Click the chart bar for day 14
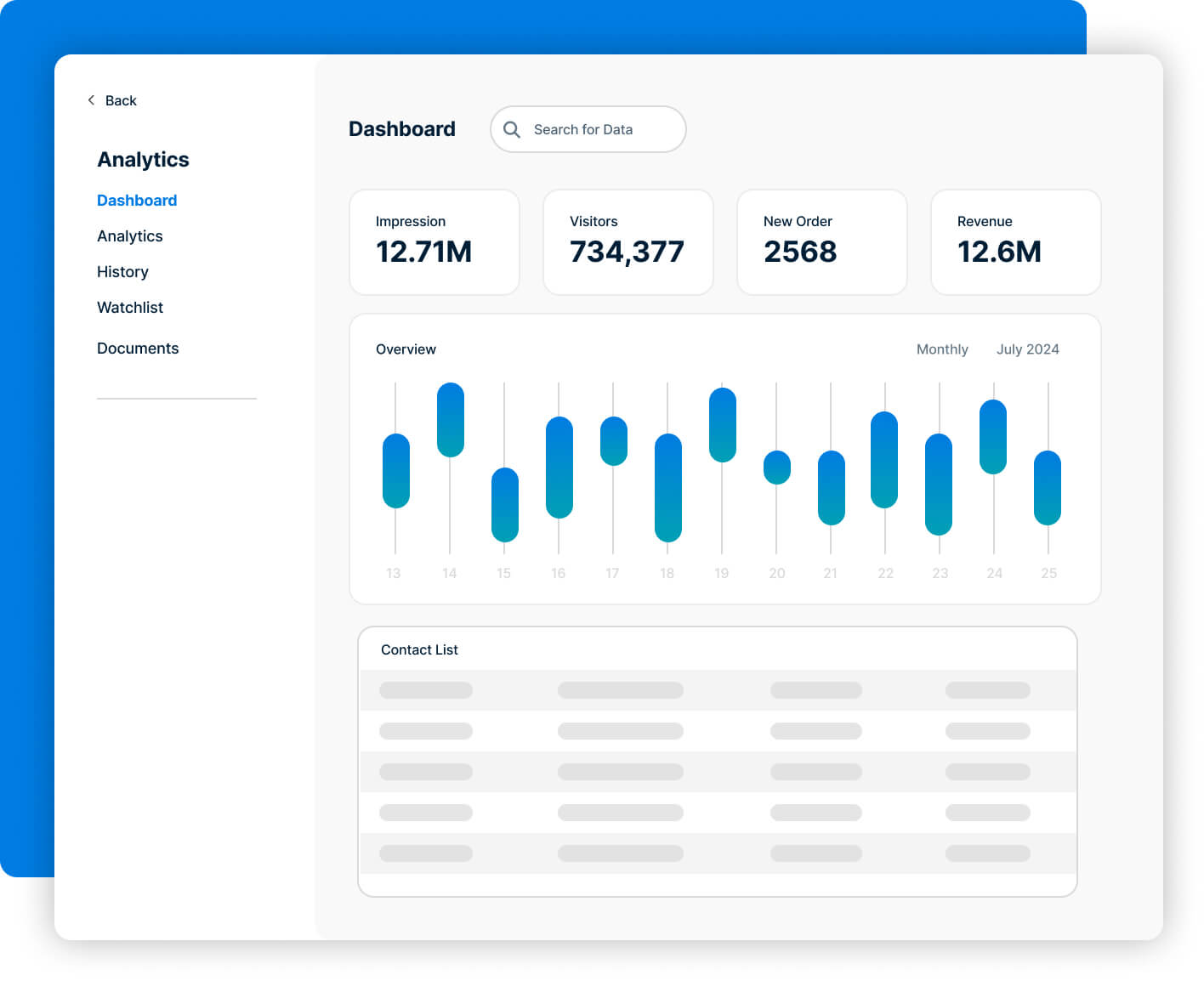Viewport: 1204px width, 981px height. [x=450, y=420]
